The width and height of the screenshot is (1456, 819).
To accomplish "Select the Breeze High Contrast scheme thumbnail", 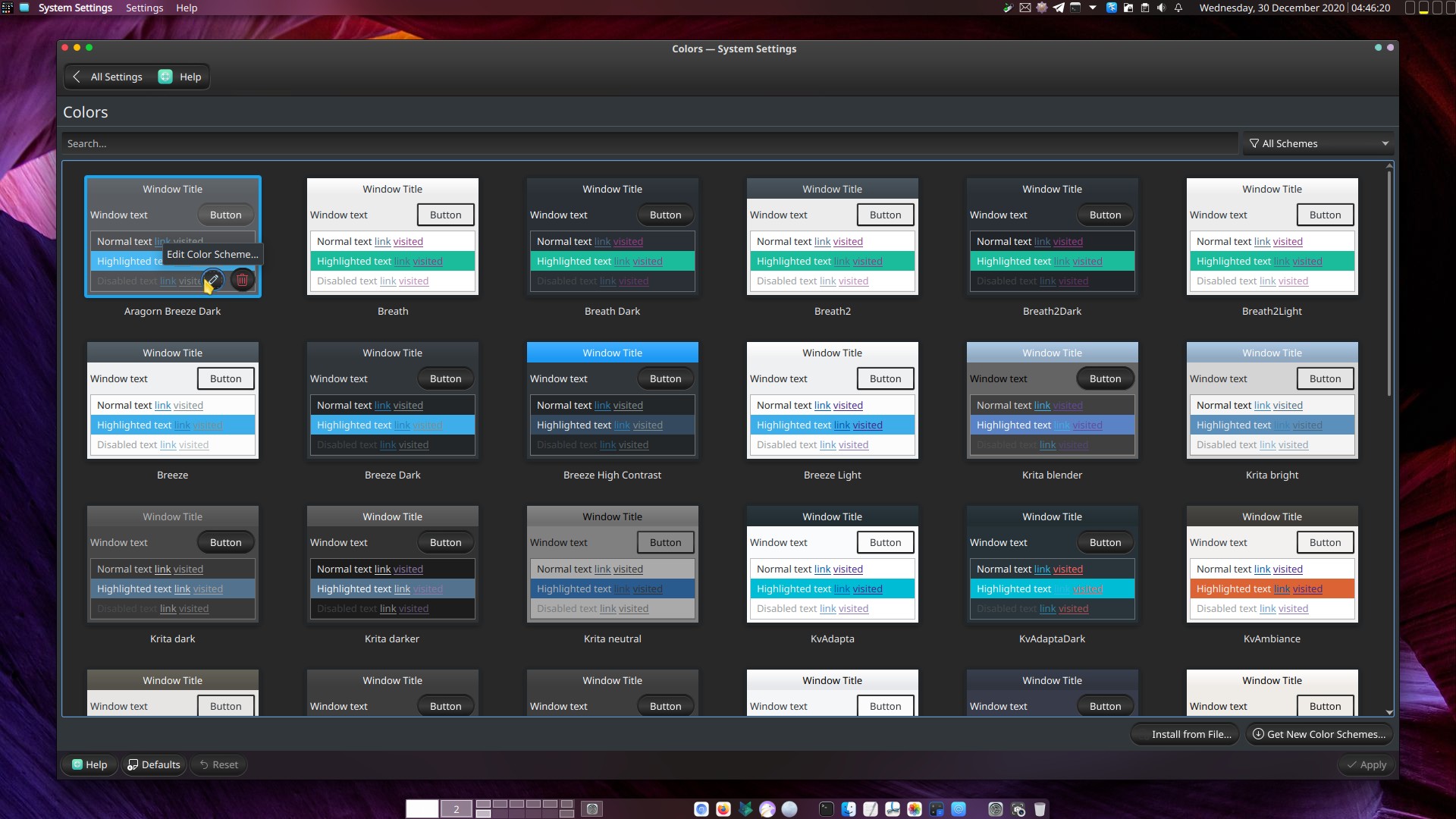I will pyautogui.click(x=612, y=400).
